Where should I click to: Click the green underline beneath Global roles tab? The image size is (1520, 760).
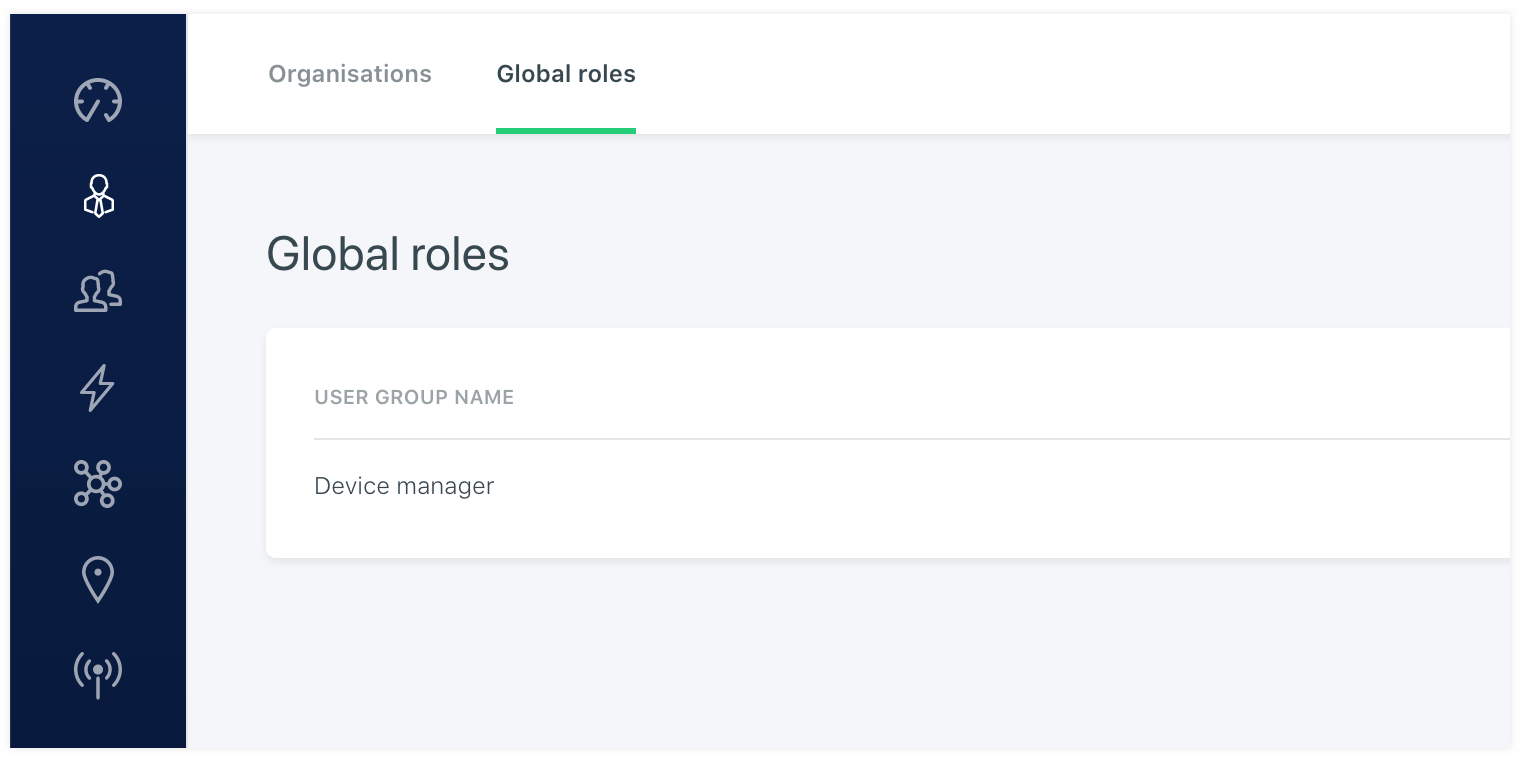[566, 130]
